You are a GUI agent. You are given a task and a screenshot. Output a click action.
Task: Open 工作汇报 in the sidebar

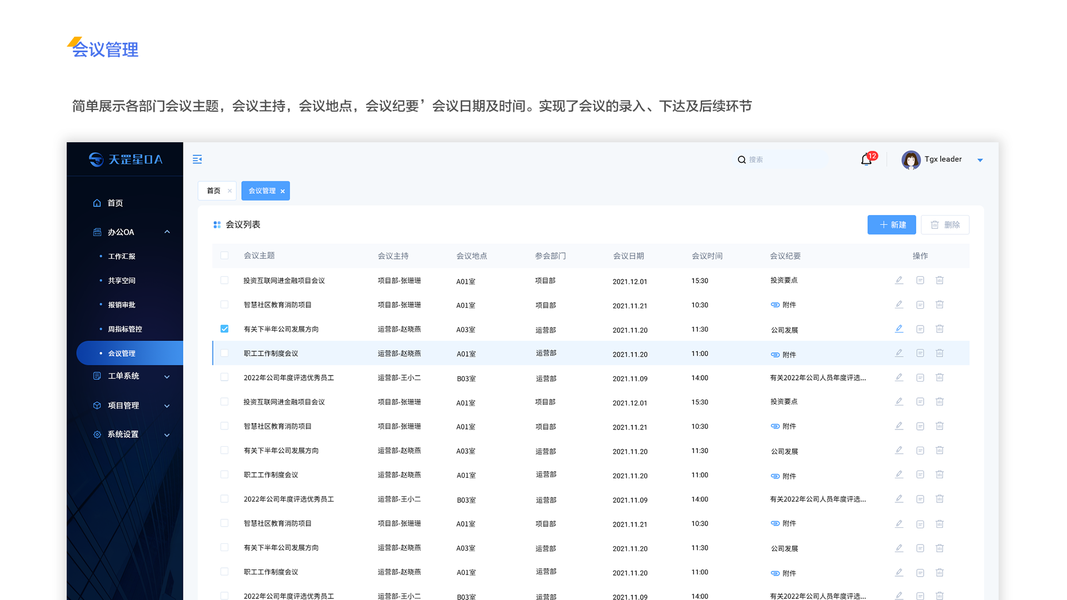122,256
